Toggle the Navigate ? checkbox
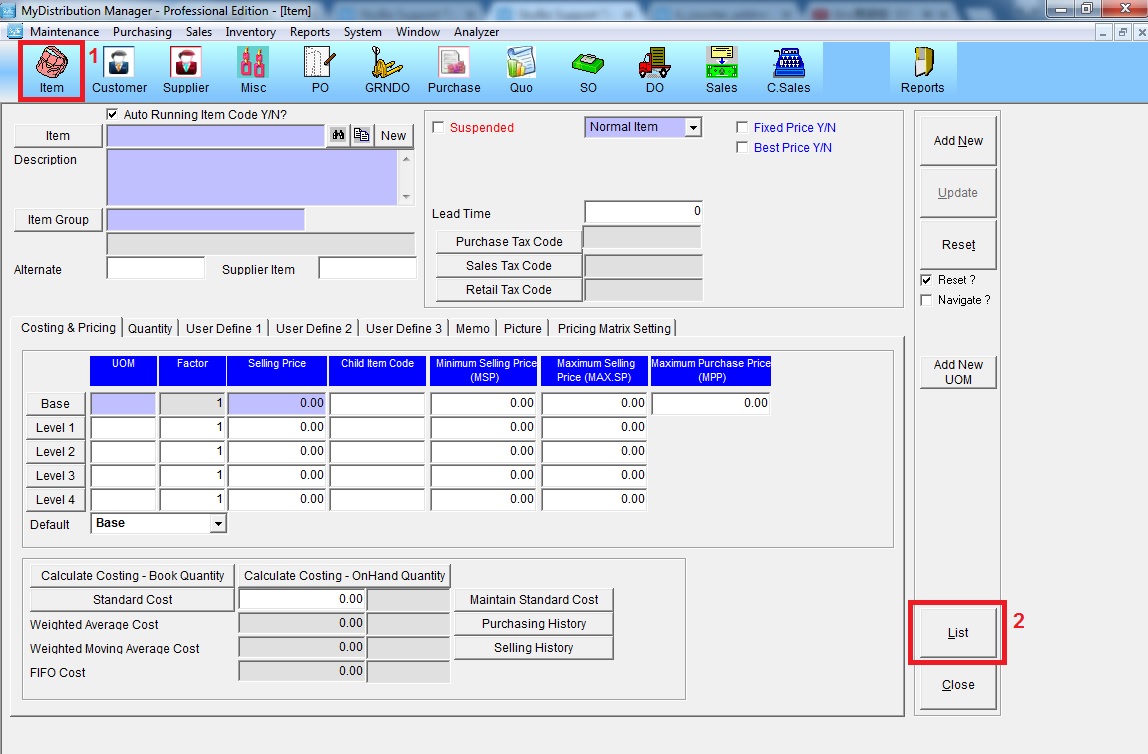 926,300
